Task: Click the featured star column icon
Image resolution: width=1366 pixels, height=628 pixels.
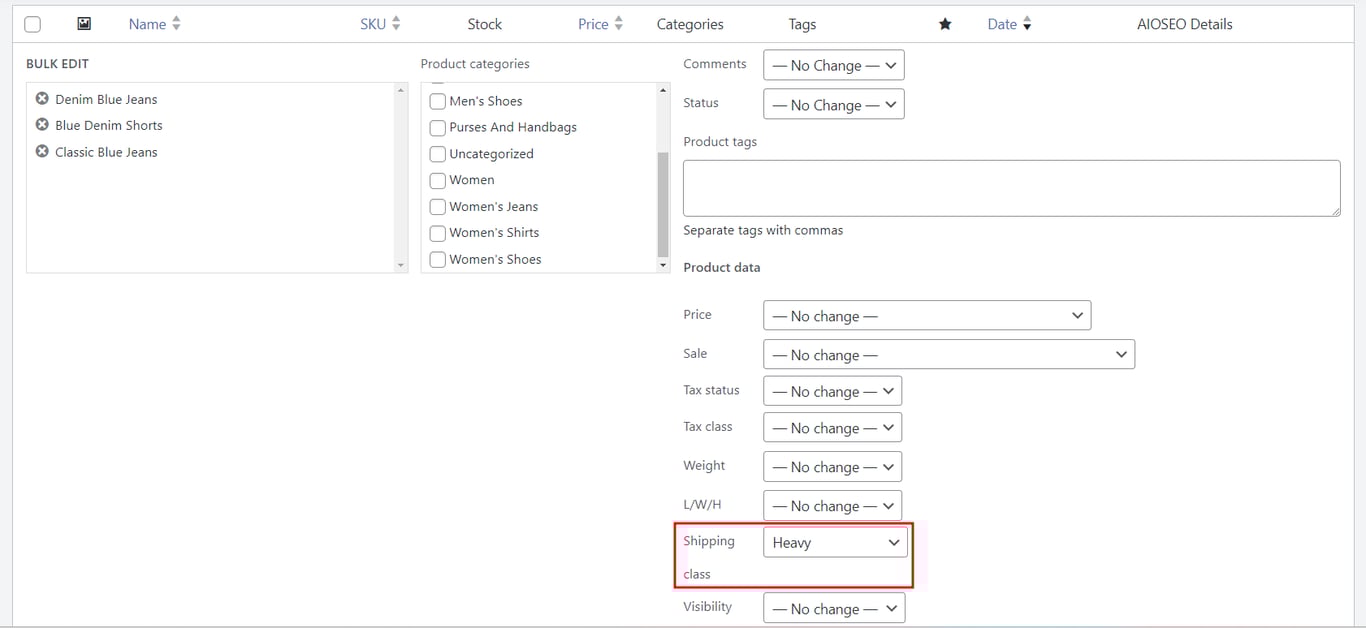Action: coord(945,23)
